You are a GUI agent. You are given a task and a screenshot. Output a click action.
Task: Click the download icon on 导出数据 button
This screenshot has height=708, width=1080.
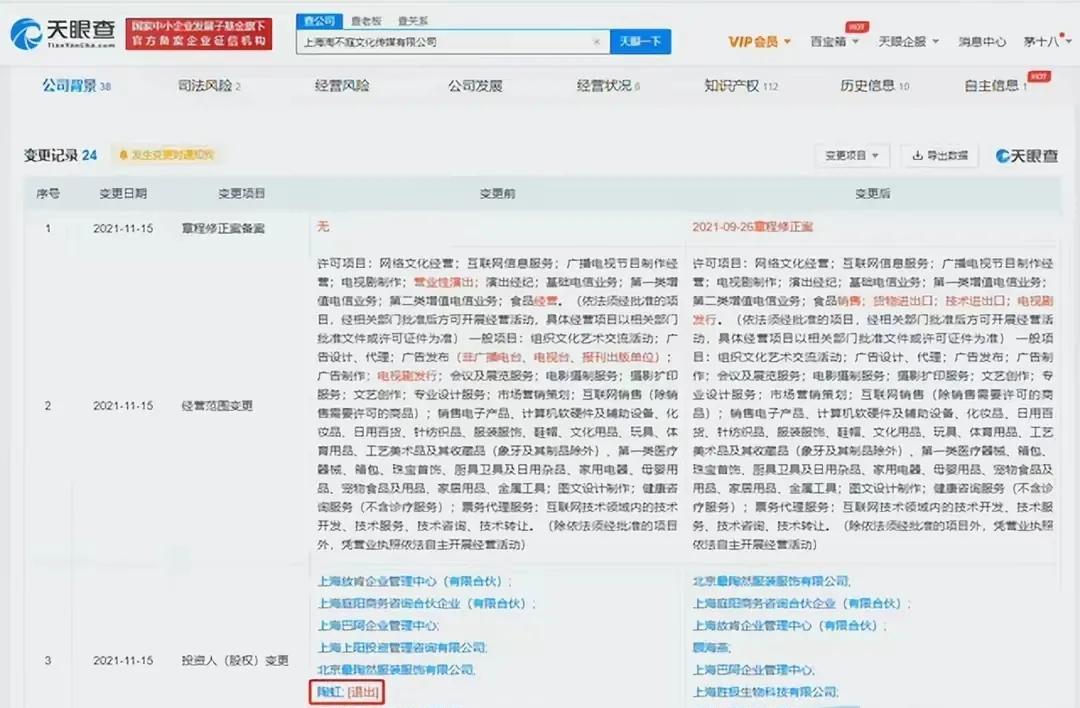[917, 156]
